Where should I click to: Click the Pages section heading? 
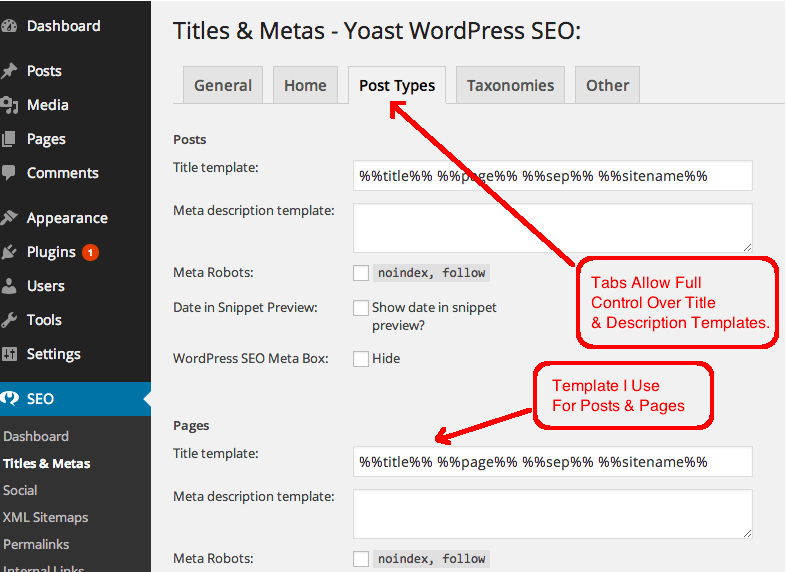point(191,426)
